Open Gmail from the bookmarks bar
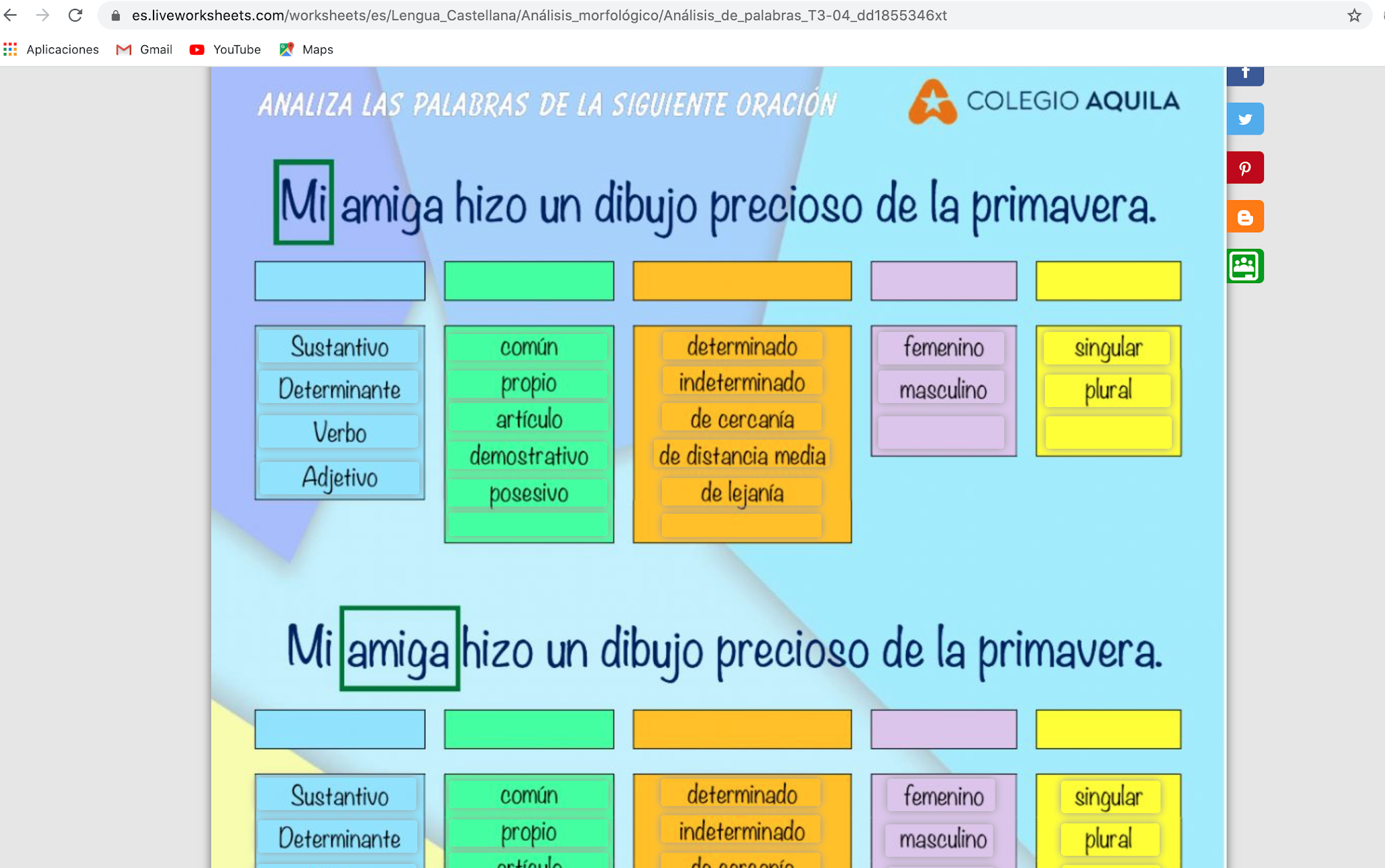The height and width of the screenshot is (868, 1385). point(144,49)
